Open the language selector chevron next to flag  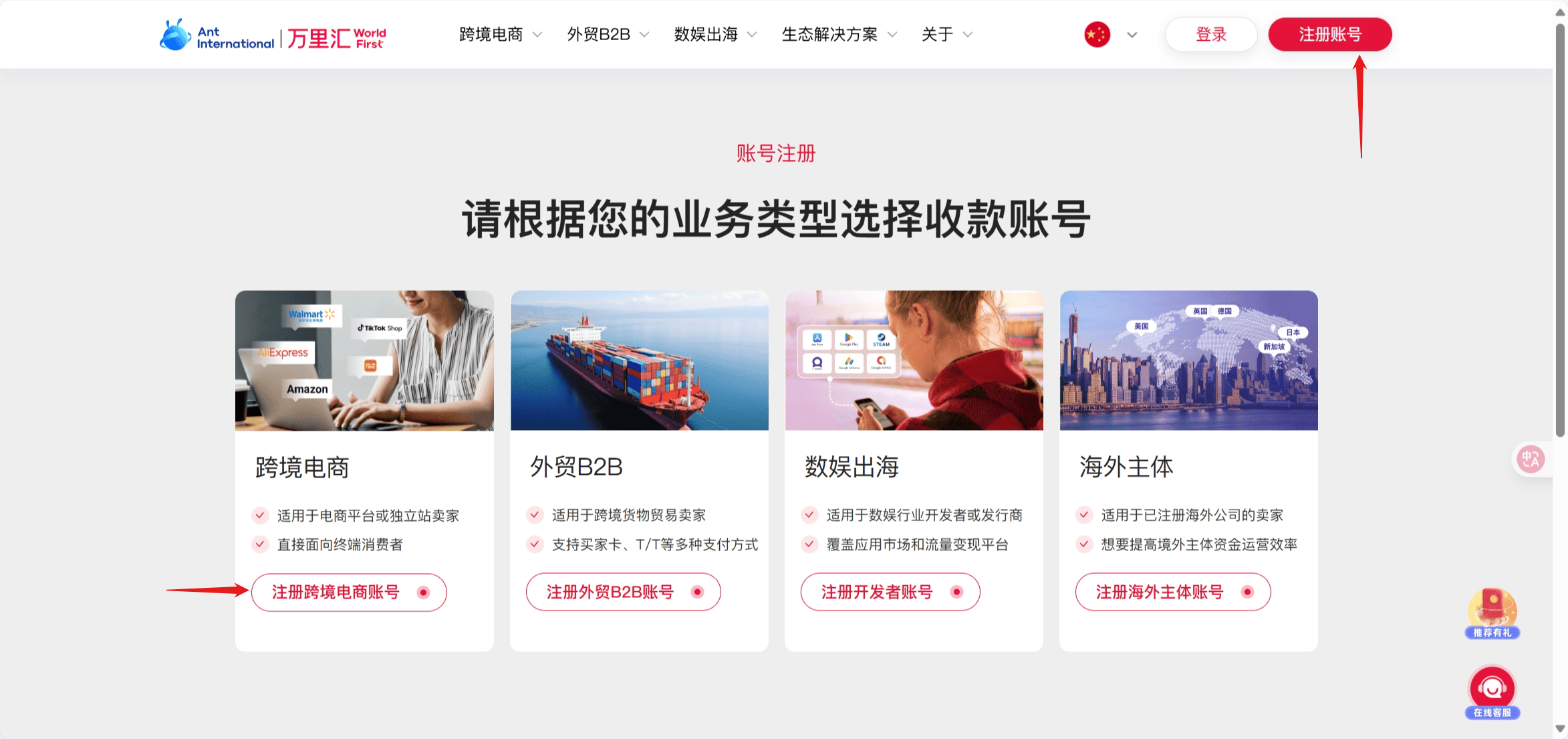tap(1132, 35)
